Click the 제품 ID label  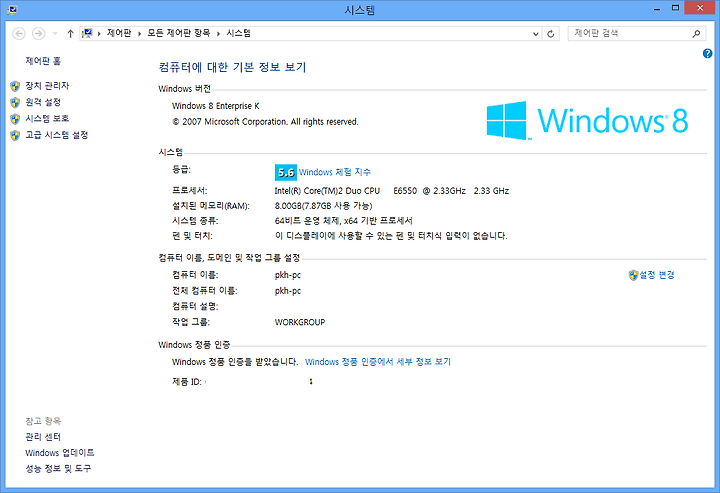[187, 381]
